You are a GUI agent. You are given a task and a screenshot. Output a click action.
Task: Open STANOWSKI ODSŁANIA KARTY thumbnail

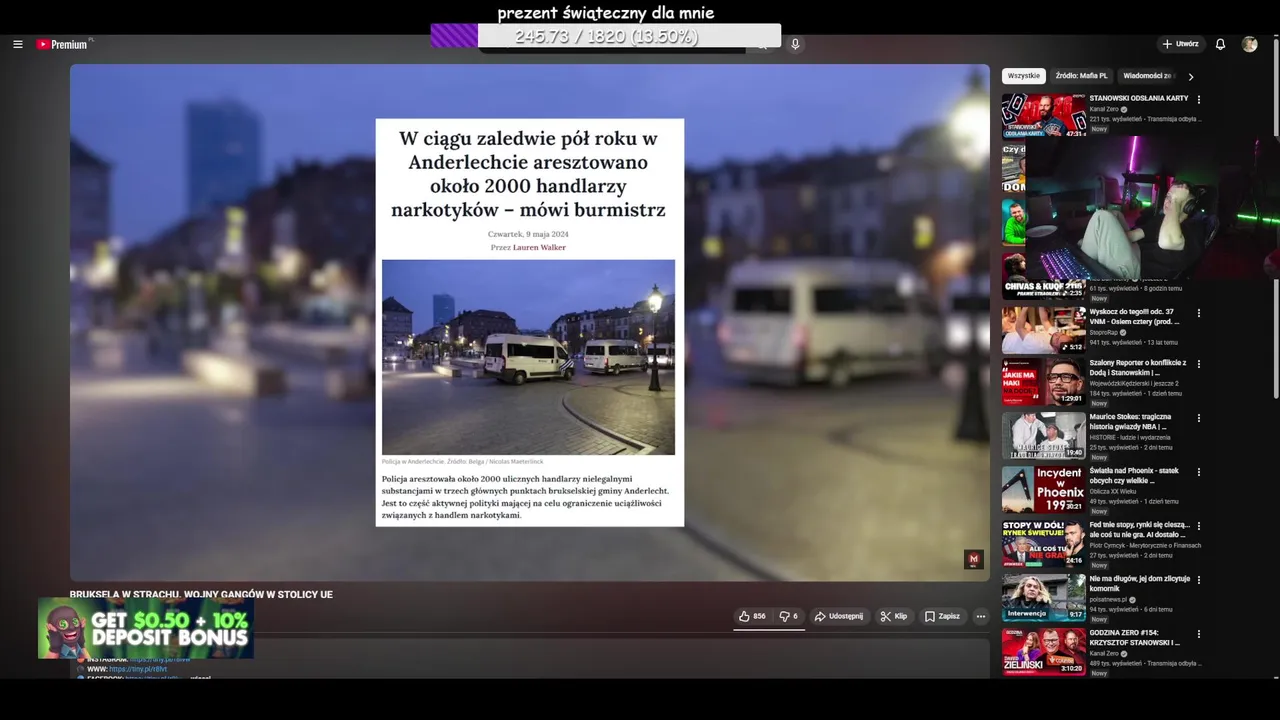(1043, 116)
